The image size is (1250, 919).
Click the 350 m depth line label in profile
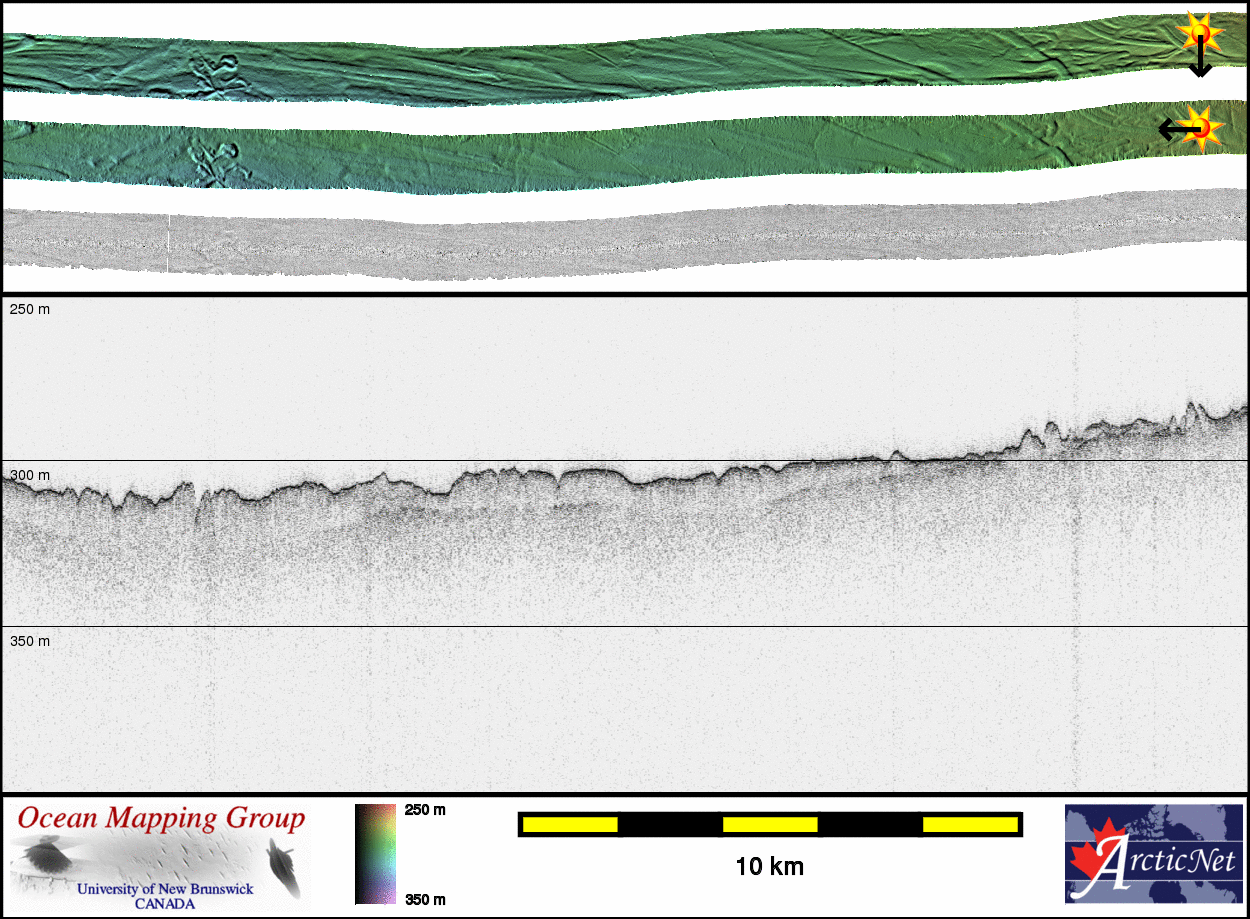30,641
